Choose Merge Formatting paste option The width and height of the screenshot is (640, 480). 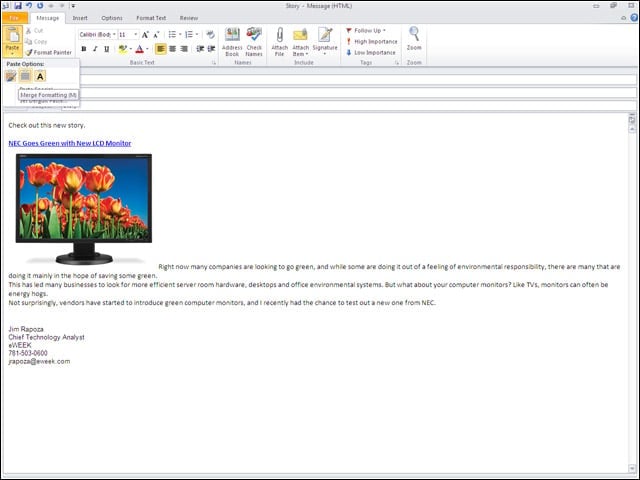point(25,76)
